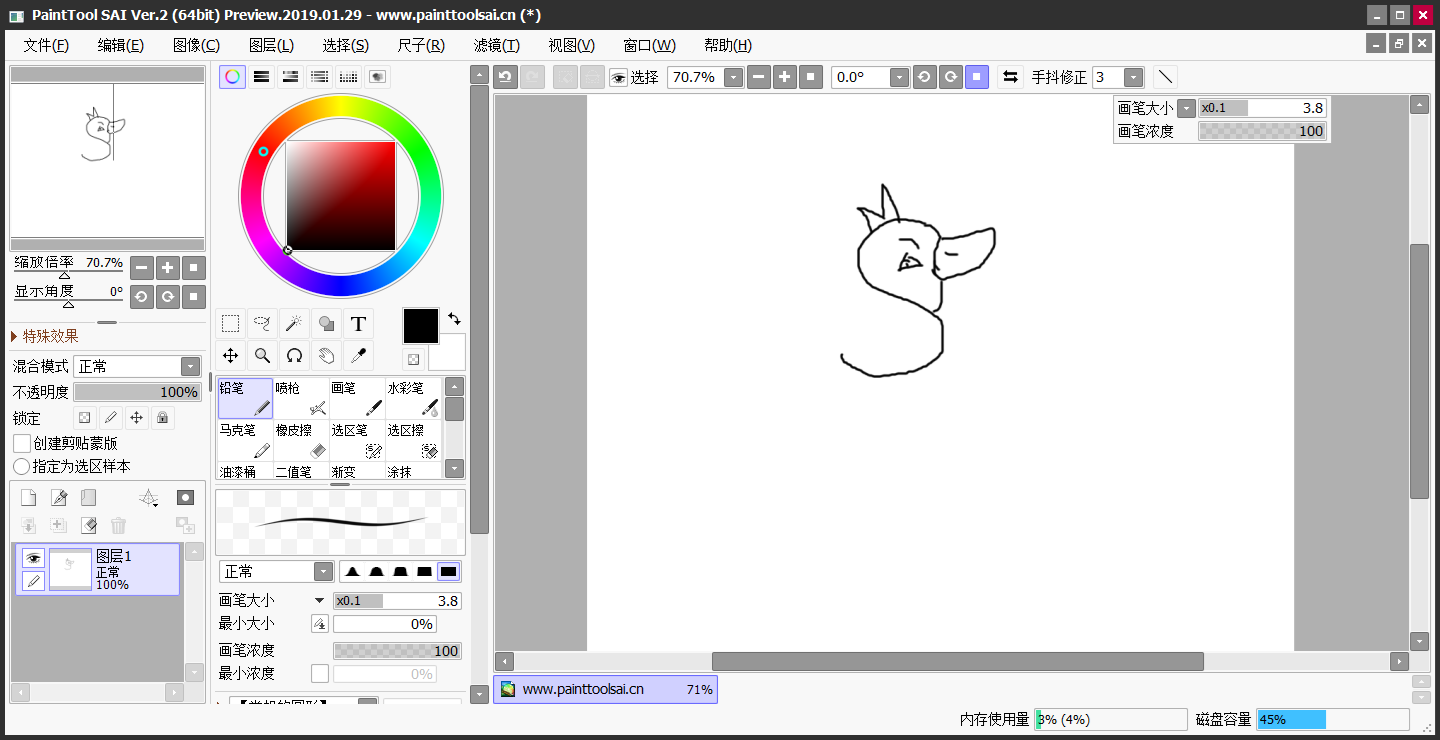Open the 图层(L) menu
The height and width of the screenshot is (740, 1440).
pyautogui.click(x=271, y=45)
